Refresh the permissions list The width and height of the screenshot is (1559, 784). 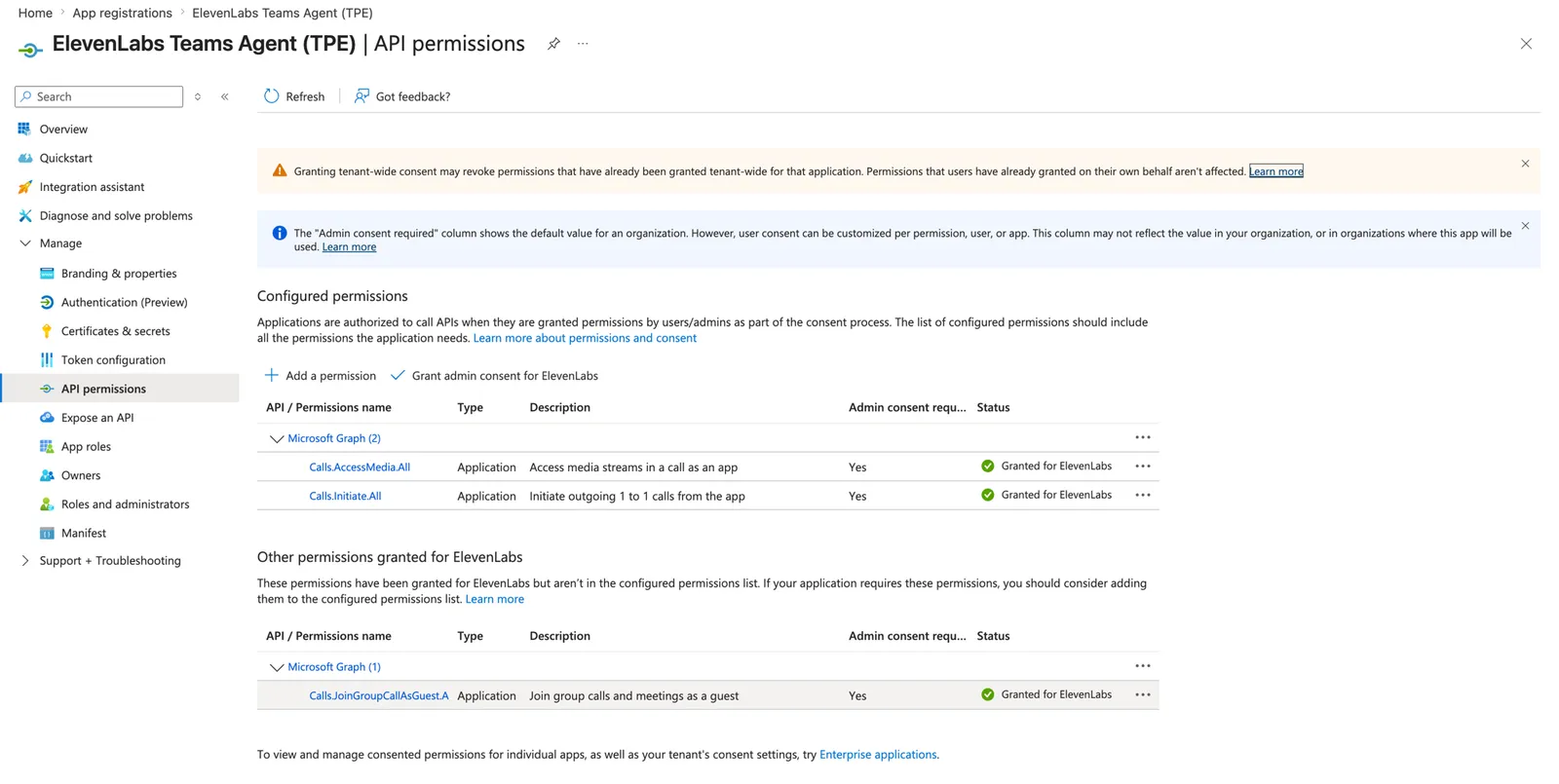[294, 96]
